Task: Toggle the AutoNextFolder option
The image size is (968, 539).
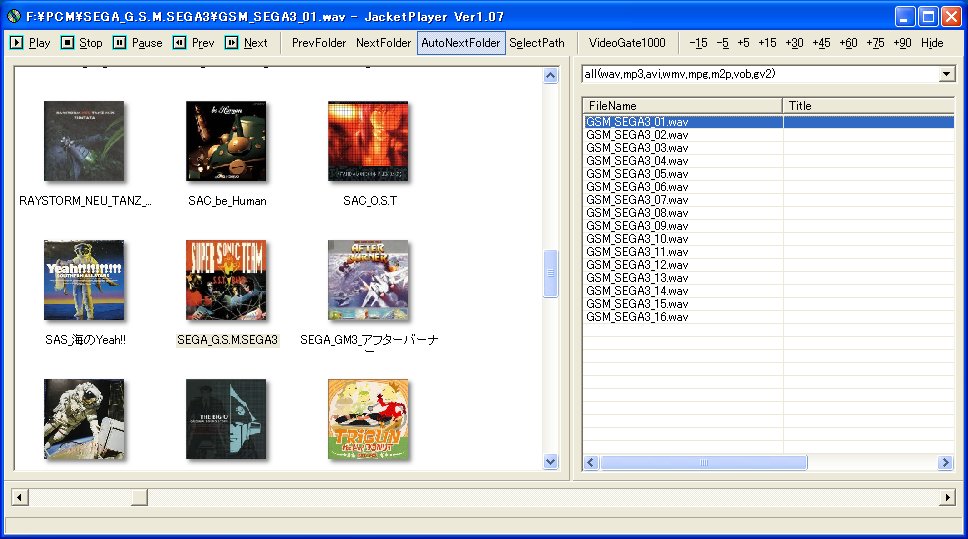Action: tap(461, 43)
